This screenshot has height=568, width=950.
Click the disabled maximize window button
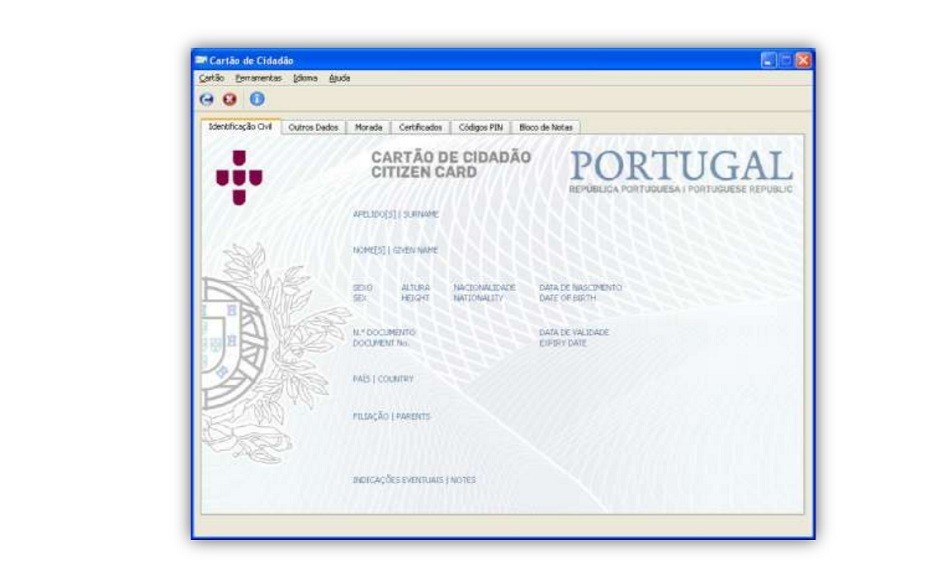pyautogui.click(x=786, y=60)
